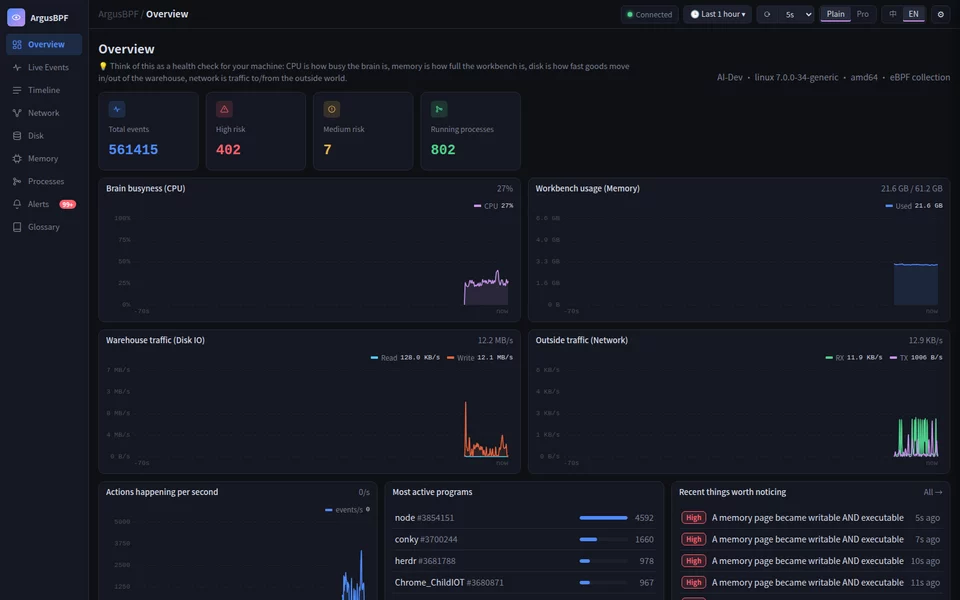Click the 12.2 MB/s disk value
The image size is (960, 600).
click(495, 340)
